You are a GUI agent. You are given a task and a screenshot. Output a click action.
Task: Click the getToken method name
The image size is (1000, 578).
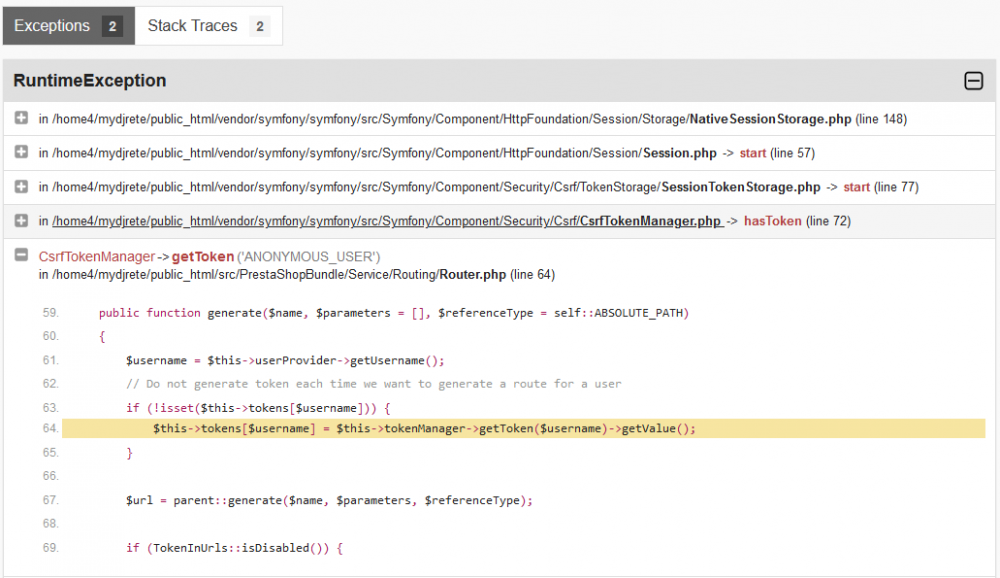click(203, 256)
